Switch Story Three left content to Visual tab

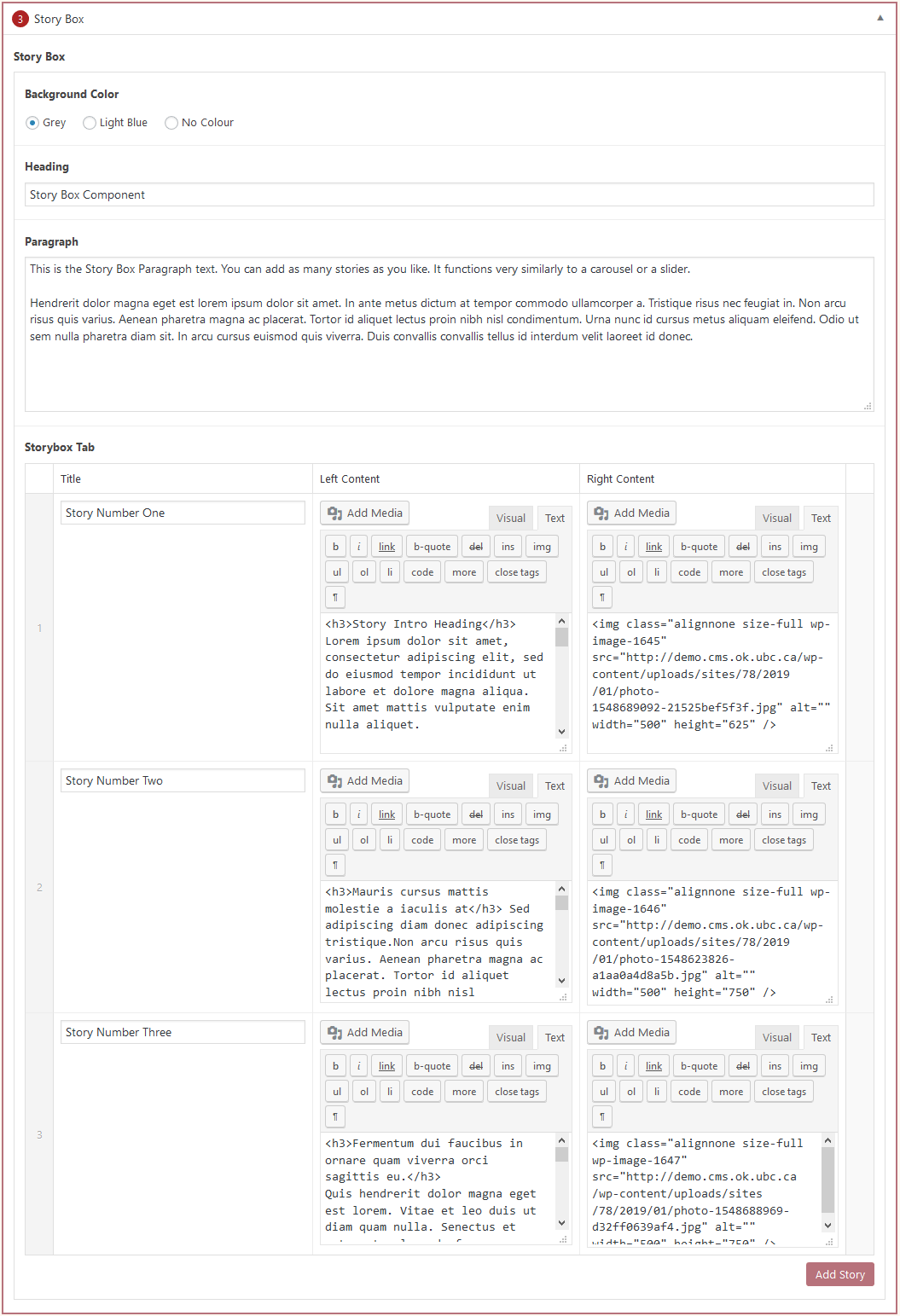[511, 1037]
